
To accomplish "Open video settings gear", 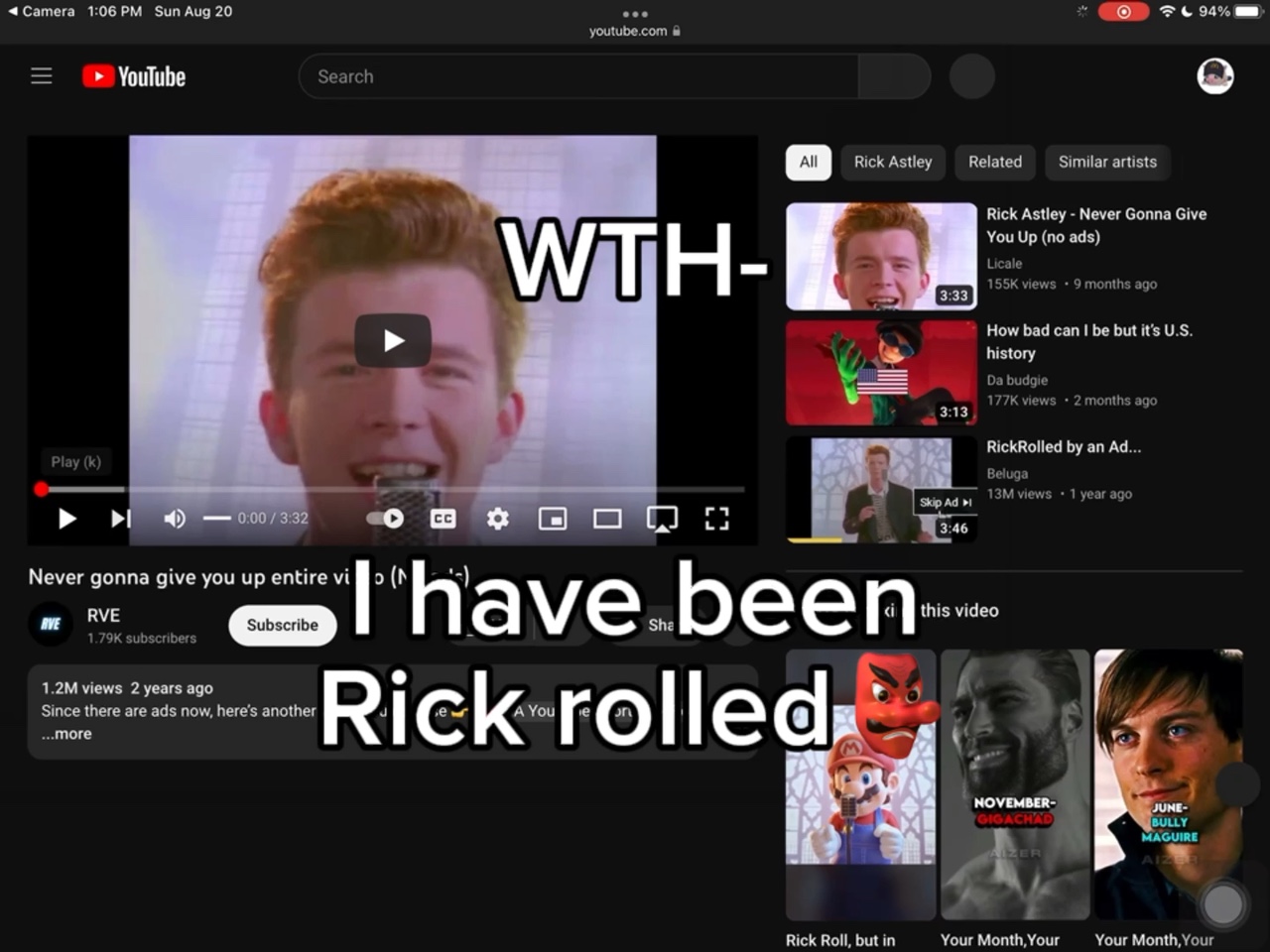I will [x=498, y=519].
